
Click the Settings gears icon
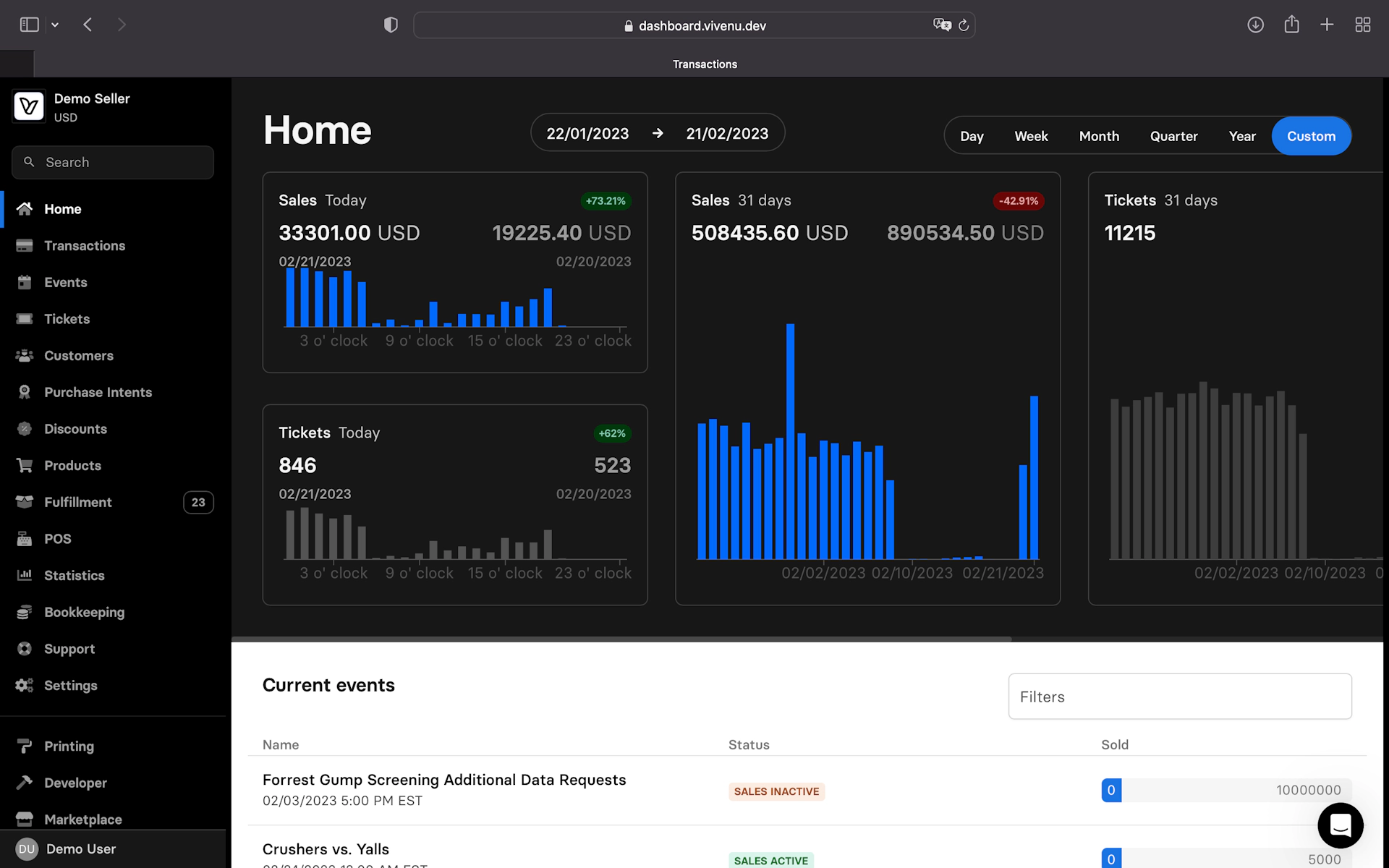[x=25, y=686]
